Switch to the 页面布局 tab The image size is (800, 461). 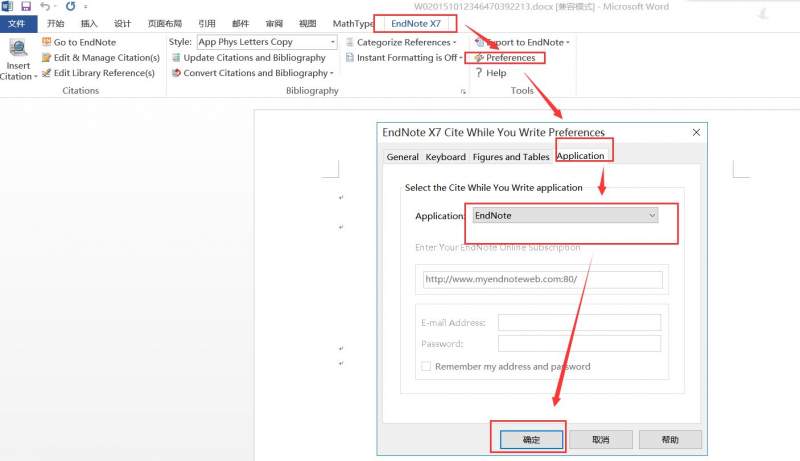tap(165, 23)
